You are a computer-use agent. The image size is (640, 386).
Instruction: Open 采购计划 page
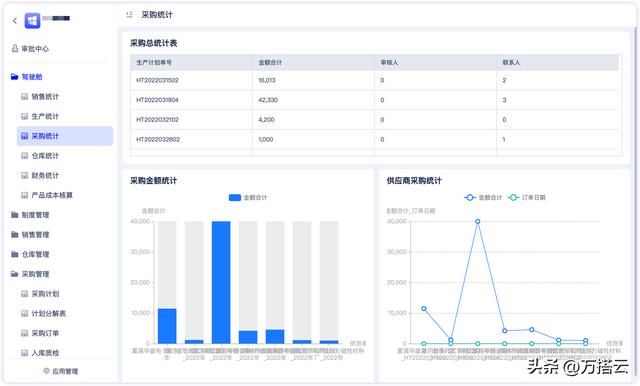[45, 294]
